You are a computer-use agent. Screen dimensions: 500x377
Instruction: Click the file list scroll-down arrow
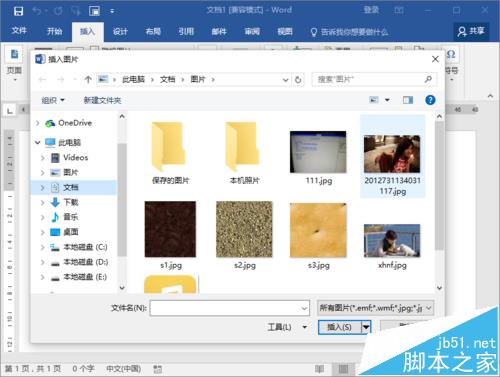[439, 287]
